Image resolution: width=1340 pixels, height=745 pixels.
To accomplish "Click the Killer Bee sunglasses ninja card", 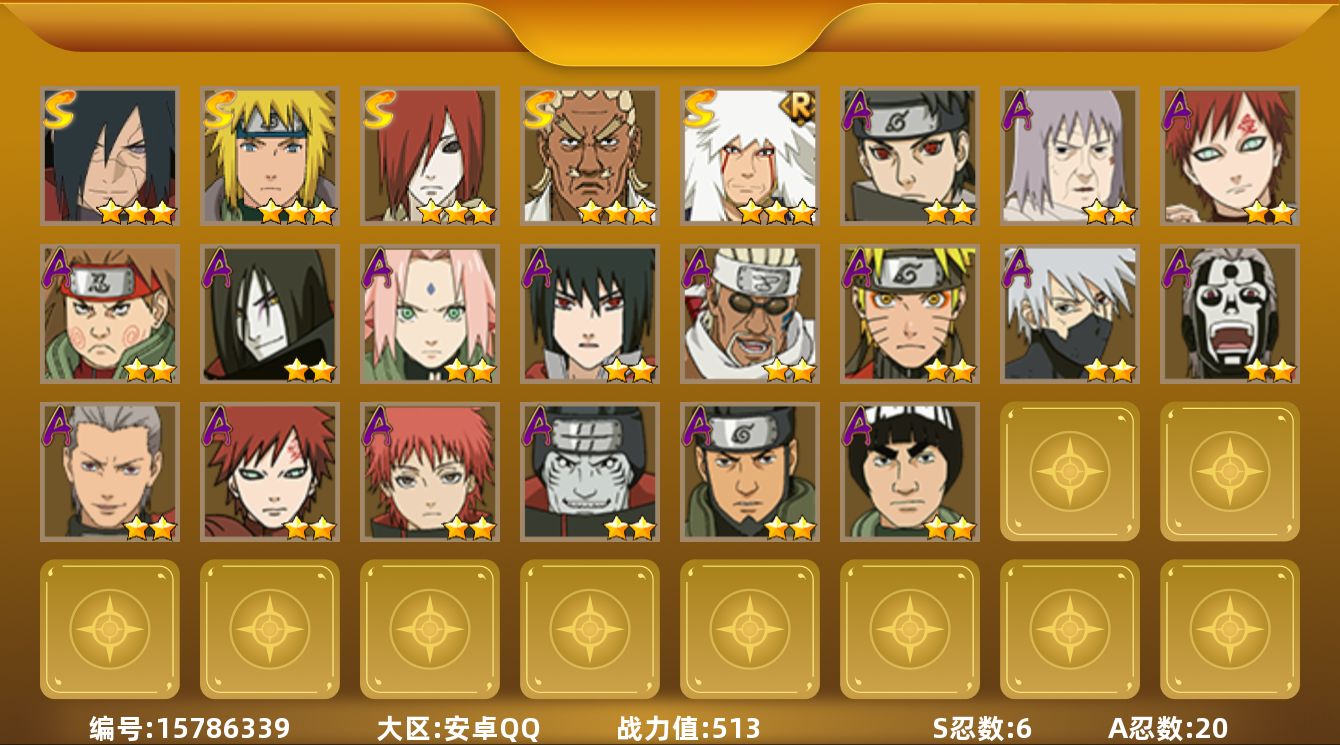I will pos(750,314).
